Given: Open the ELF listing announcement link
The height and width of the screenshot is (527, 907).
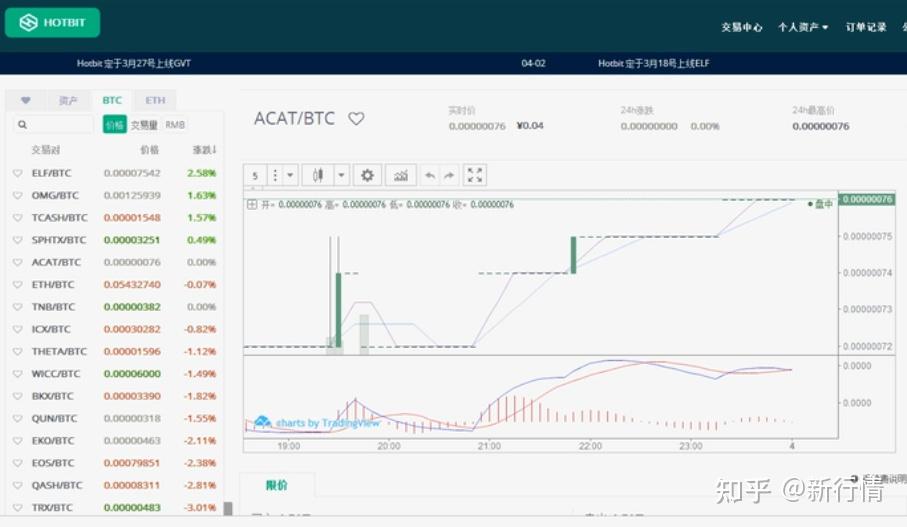Looking at the screenshot, I should (654, 63).
